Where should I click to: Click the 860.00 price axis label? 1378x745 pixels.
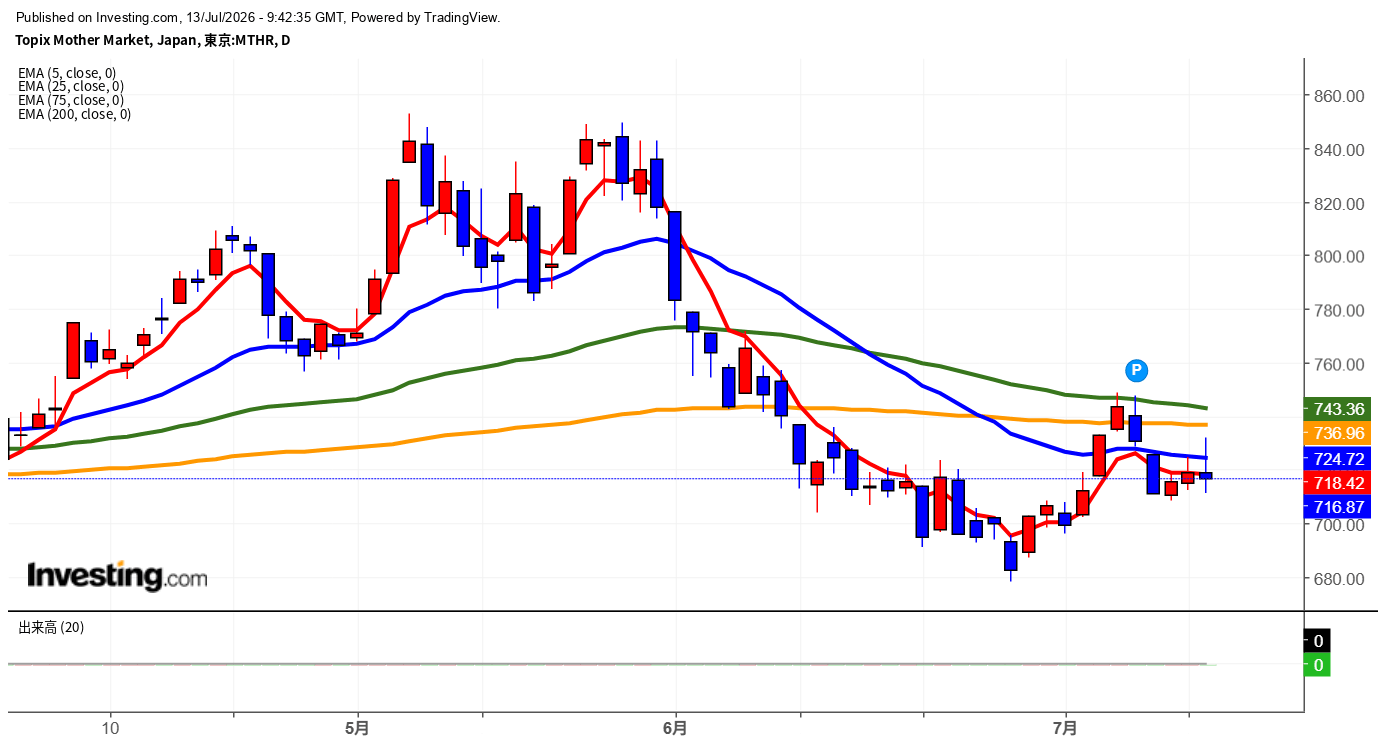click(1339, 96)
